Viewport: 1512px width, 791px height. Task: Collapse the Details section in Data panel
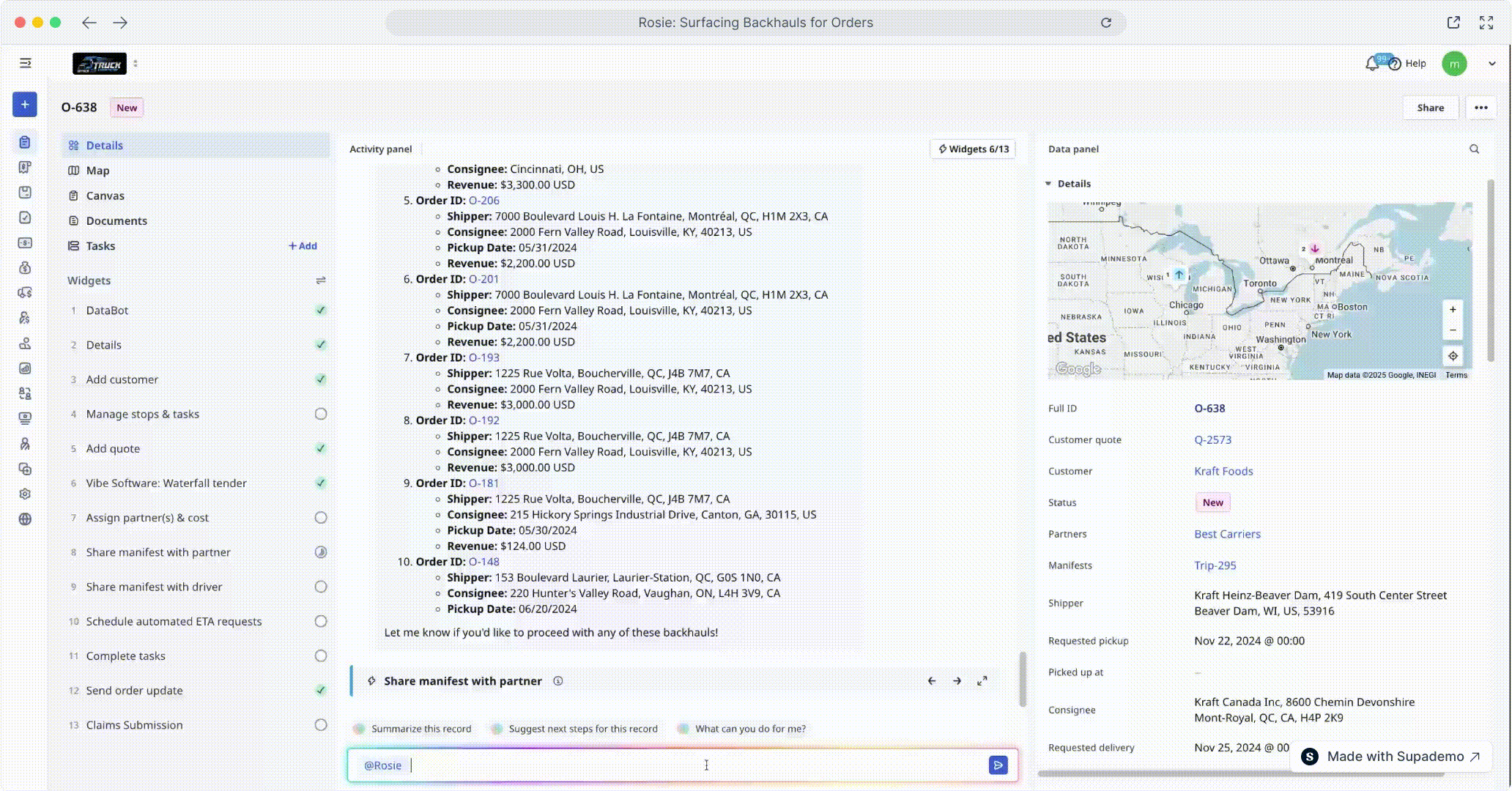[1048, 184]
